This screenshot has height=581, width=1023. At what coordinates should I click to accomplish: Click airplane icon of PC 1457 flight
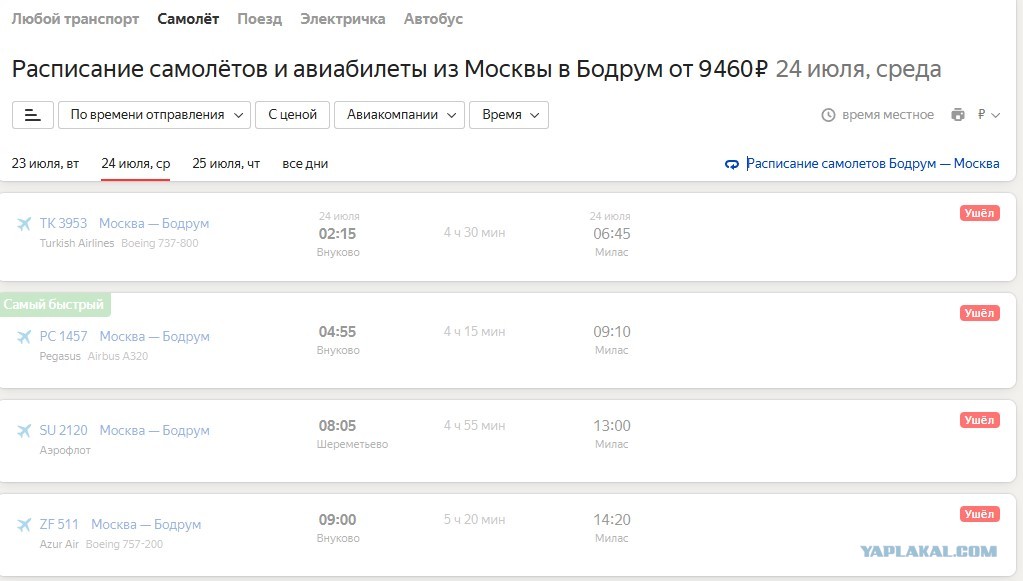point(24,336)
